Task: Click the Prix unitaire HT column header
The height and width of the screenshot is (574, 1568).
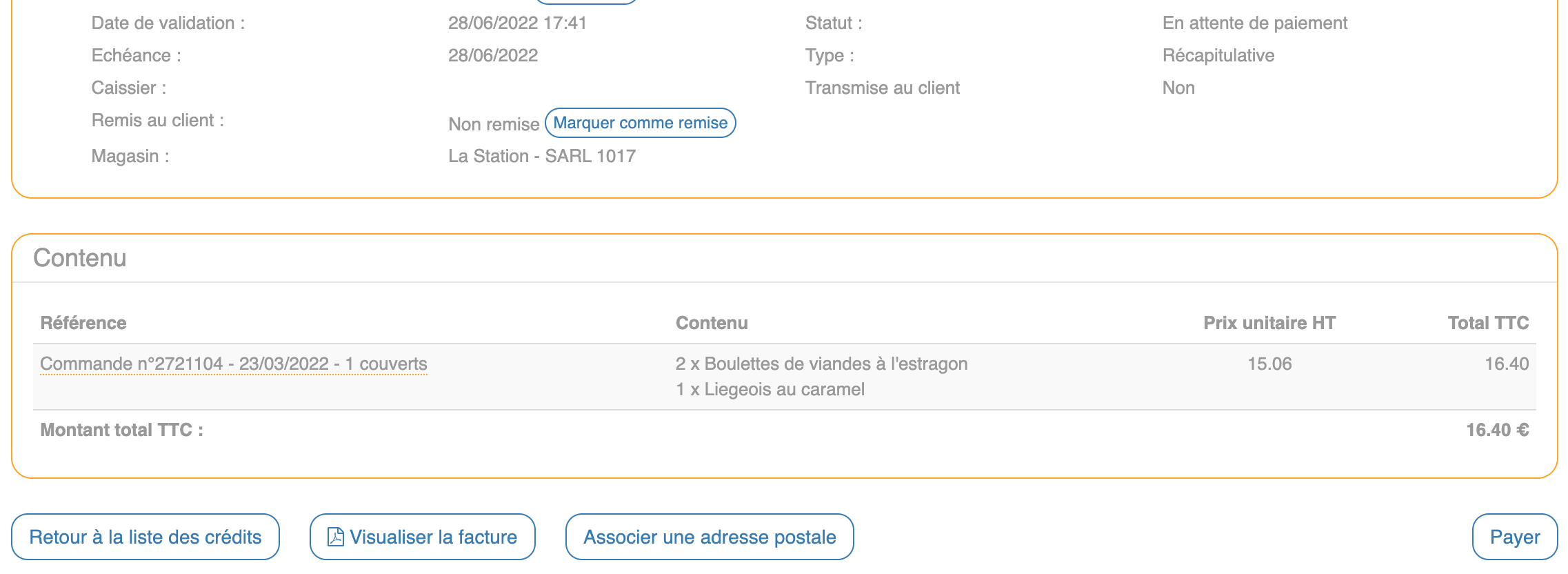Action: point(1269,323)
